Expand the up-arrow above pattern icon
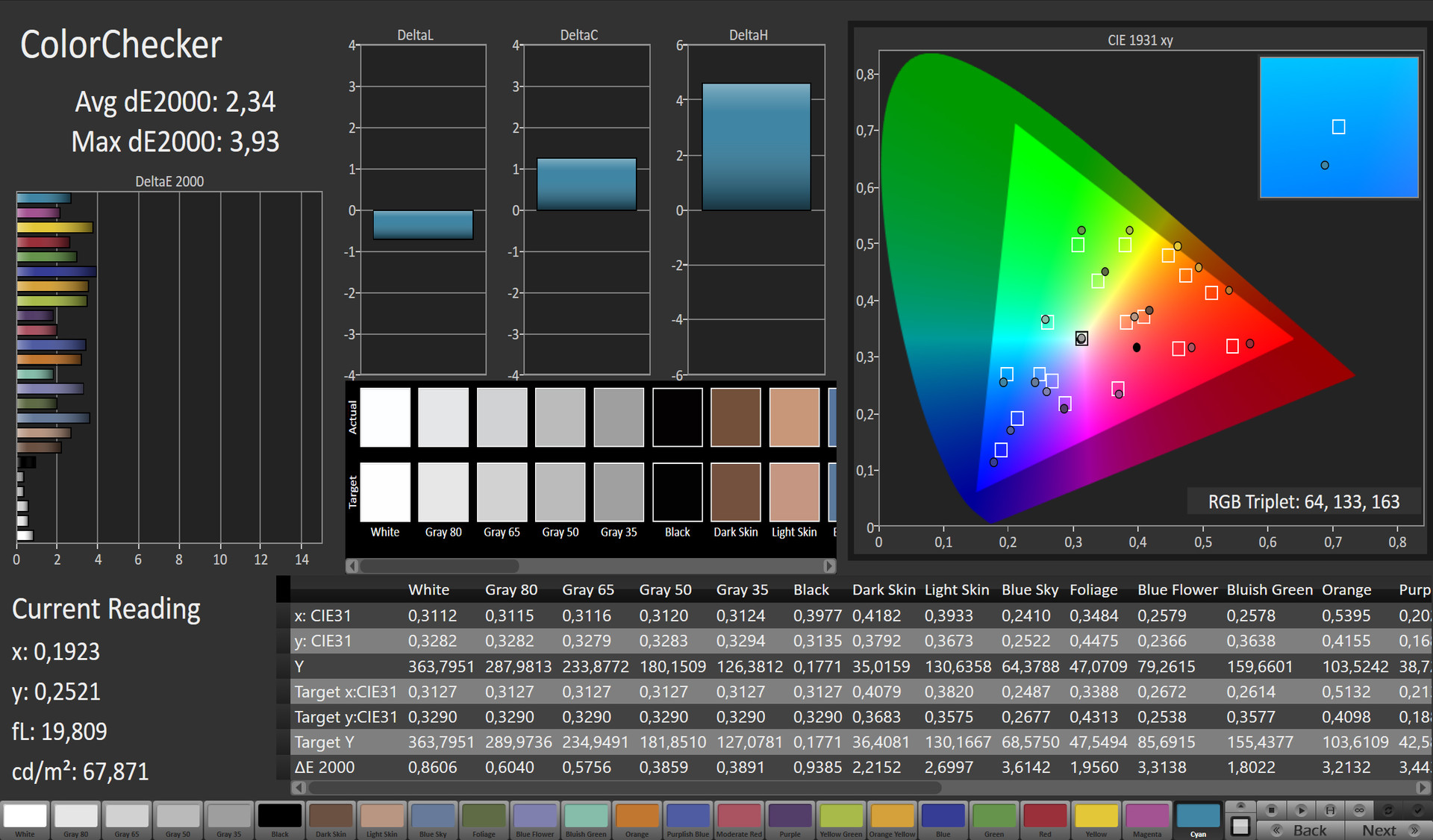This screenshot has height=840, width=1433. 1240,806
